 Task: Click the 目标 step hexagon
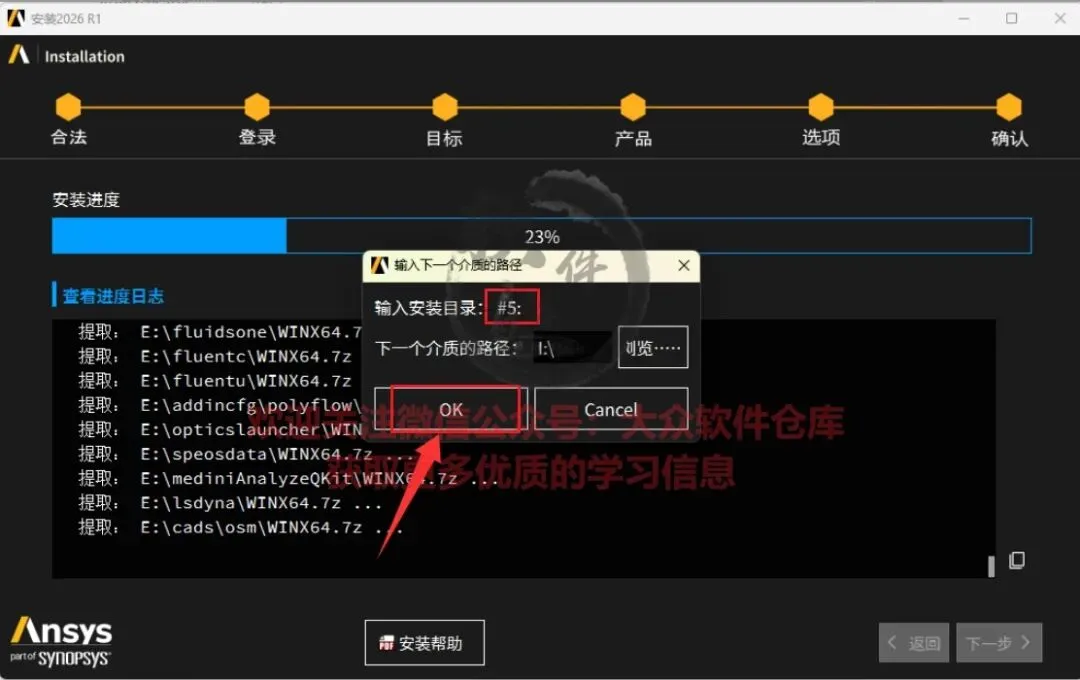[445, 107]
